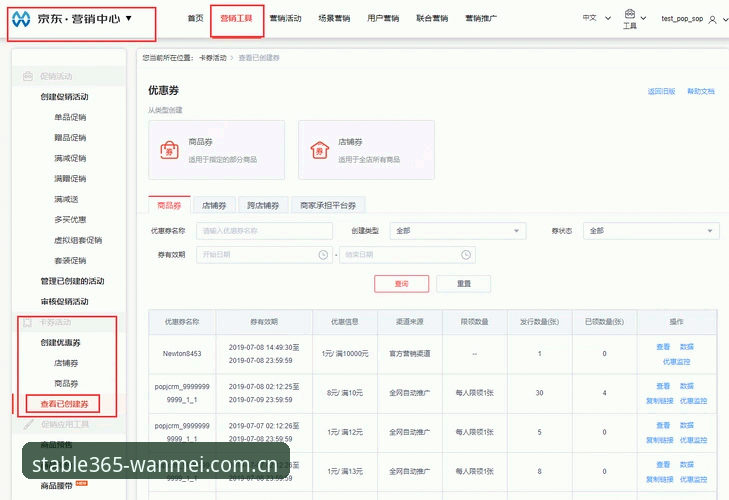Viewport: 729px width, 500px height.
Task: Click the 店铺券 house card icon
Action: pyautogui.click(x=319, y=150)
